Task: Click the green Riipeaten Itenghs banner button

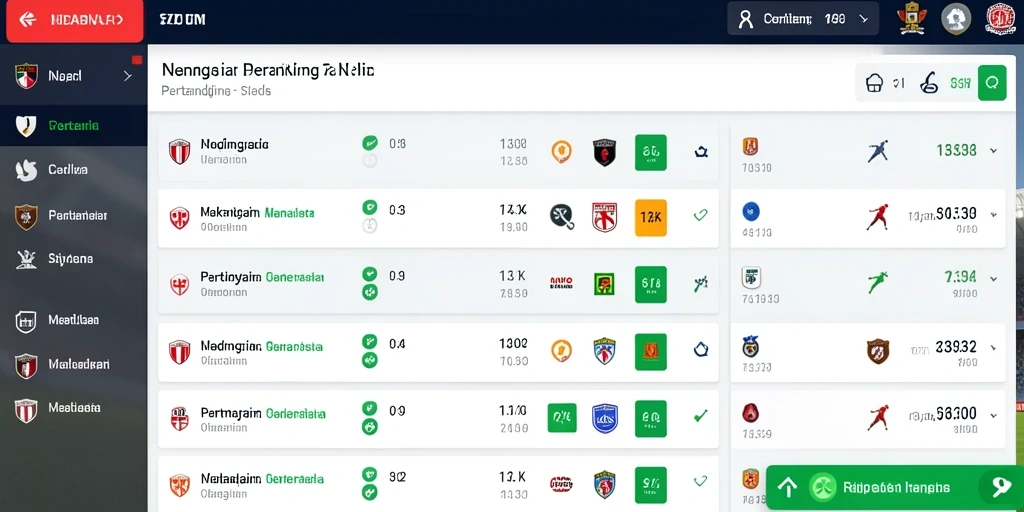Action: 895,487
